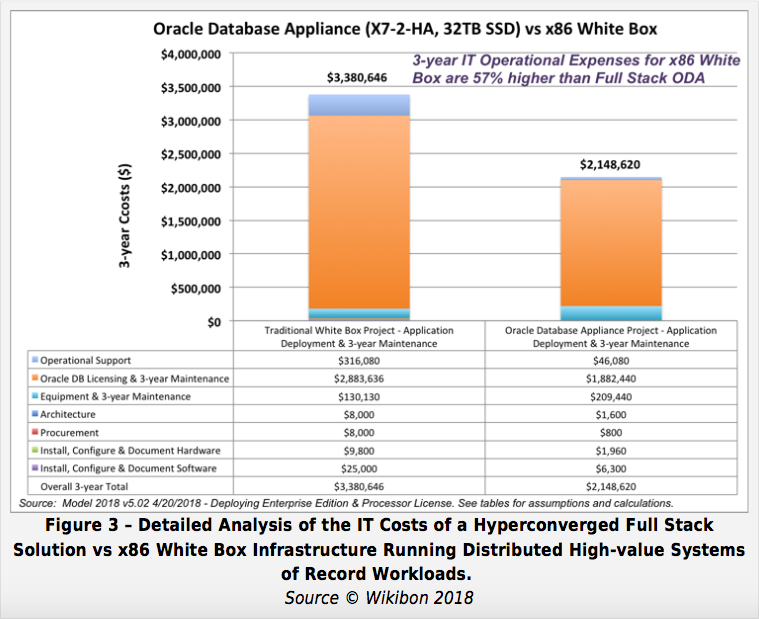This screenshot has width=759, height=619.
Task: Click the 'Source © Wikibon 2018' credit line
Action: point(379,598)
